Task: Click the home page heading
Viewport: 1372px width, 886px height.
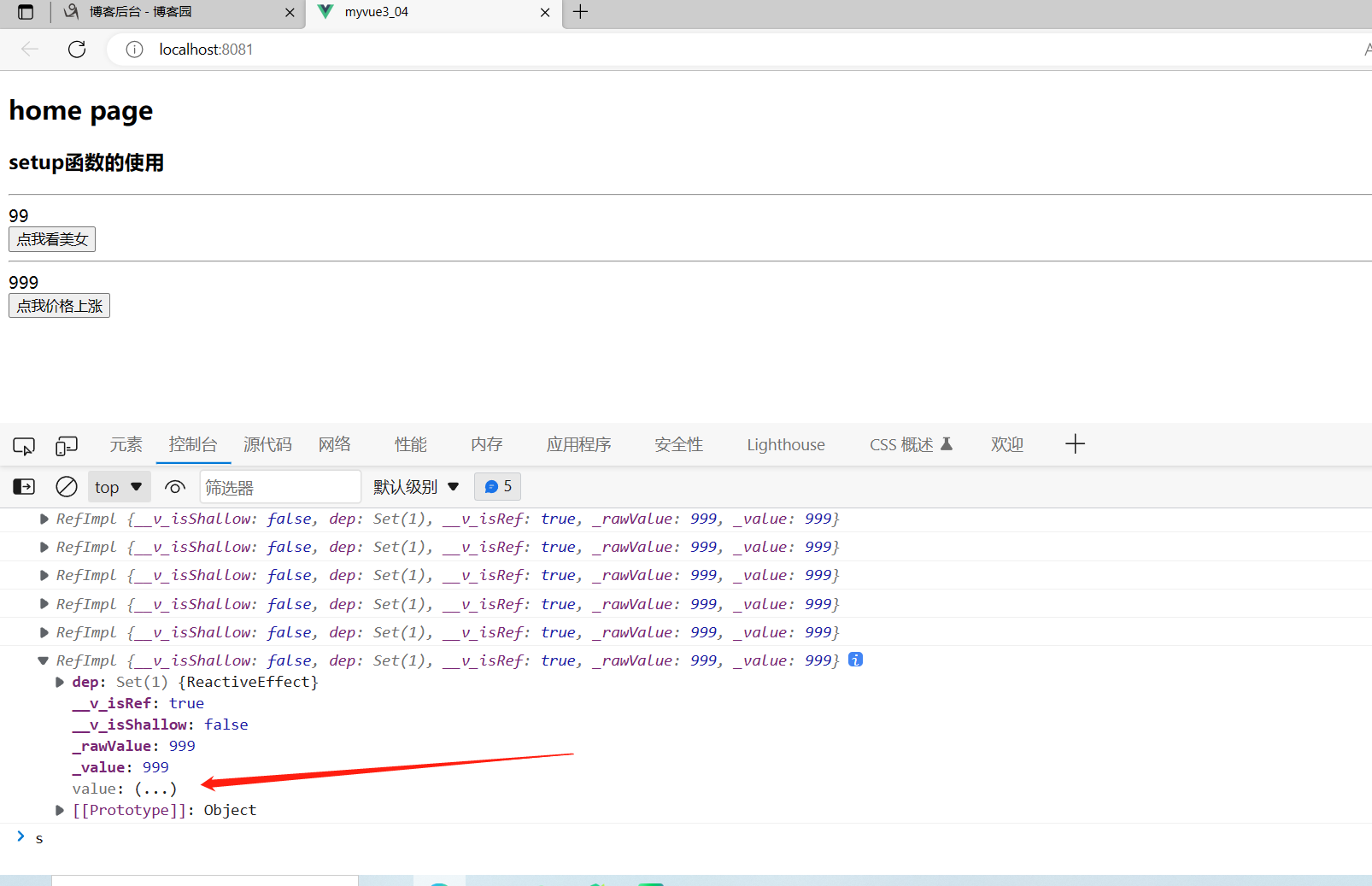Action: tap(81, 111)
